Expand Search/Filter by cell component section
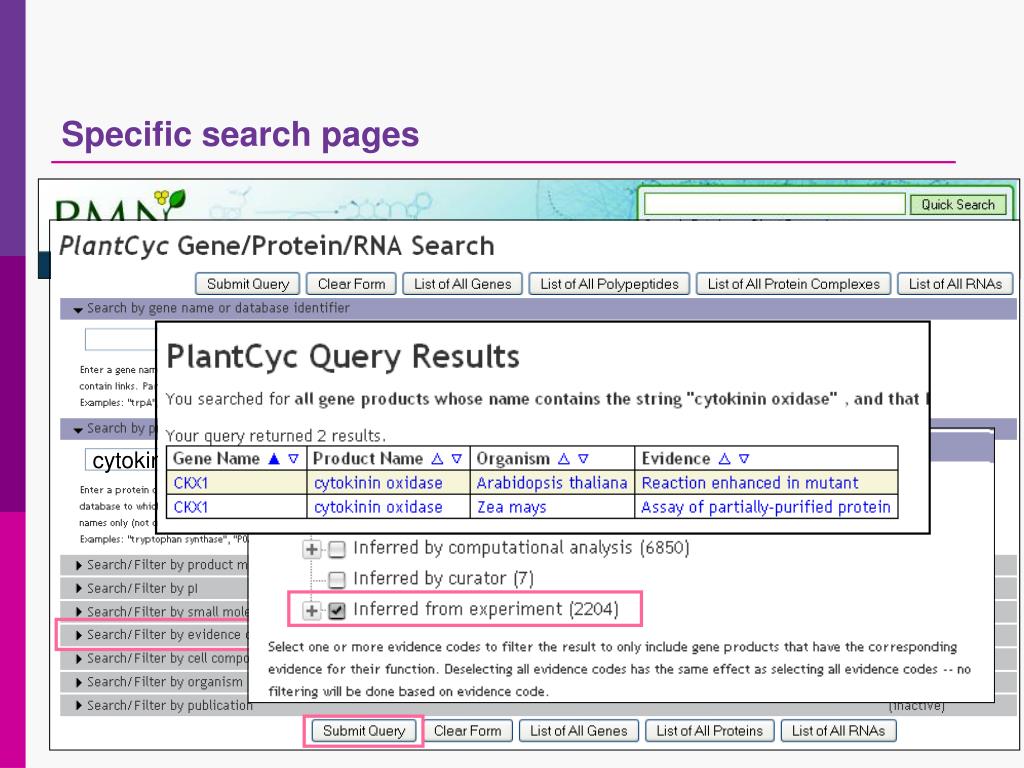Image resolution: width=1024 pixels, height=768 pixels. (x=154, y=658)
